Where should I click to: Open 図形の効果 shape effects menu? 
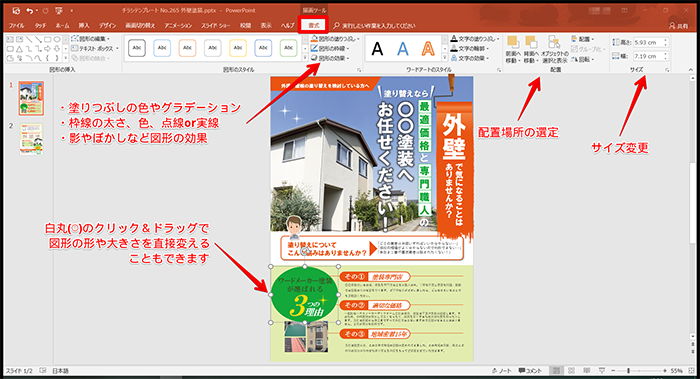point(330,58)
